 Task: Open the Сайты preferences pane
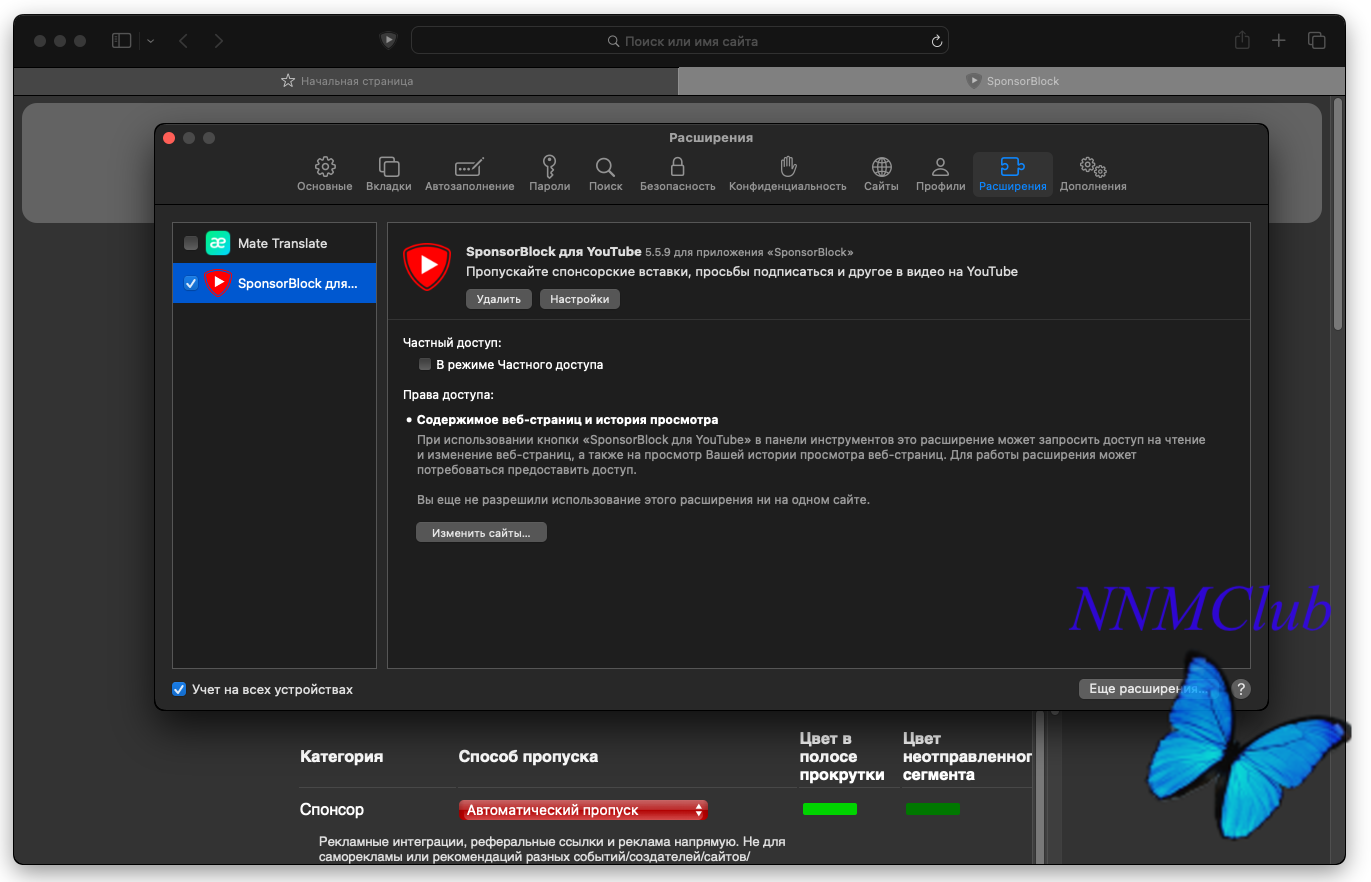pos(881,174)
